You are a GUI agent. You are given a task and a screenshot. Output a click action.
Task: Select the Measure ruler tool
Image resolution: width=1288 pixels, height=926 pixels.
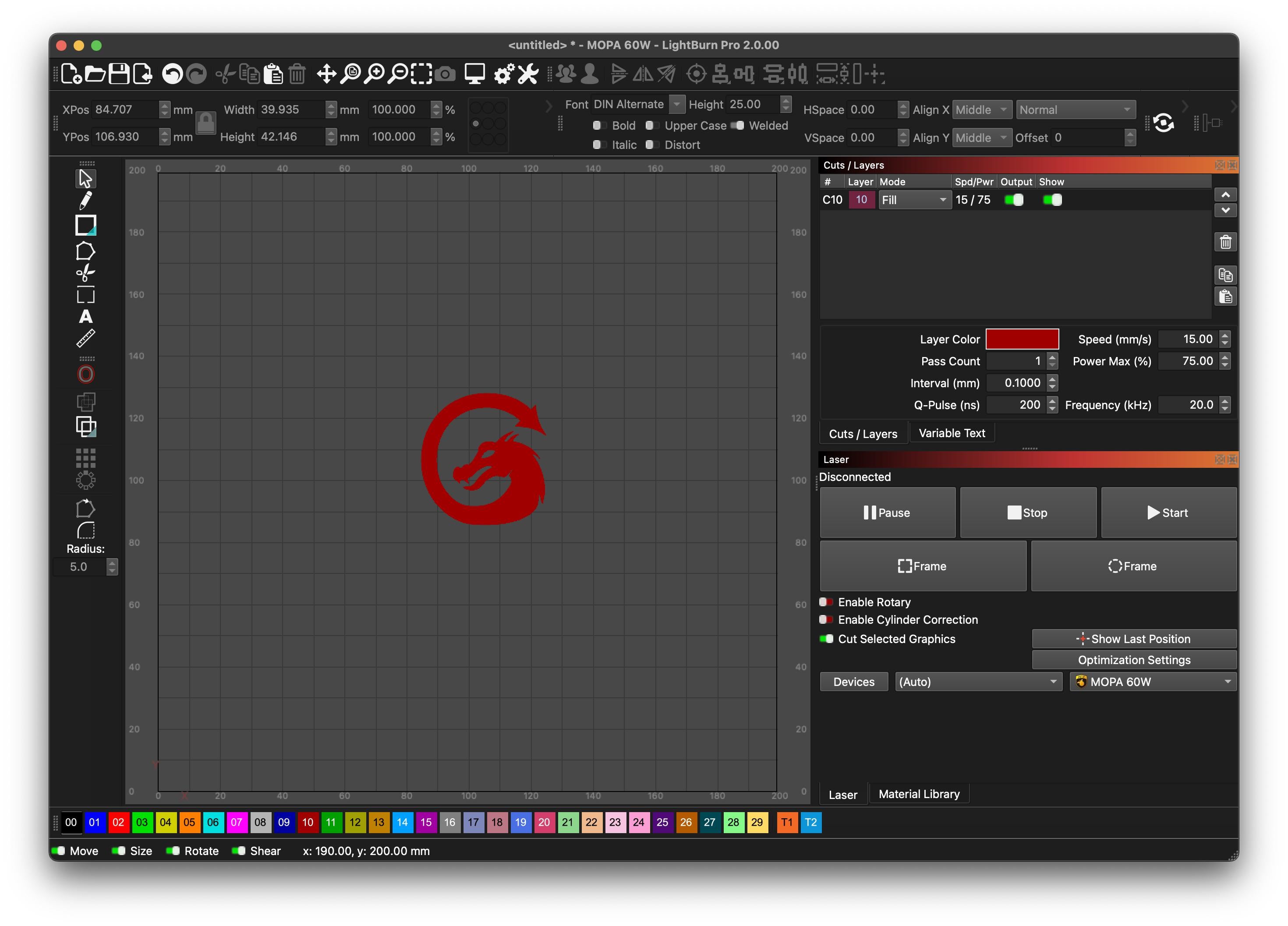click(x=86, y=338)
